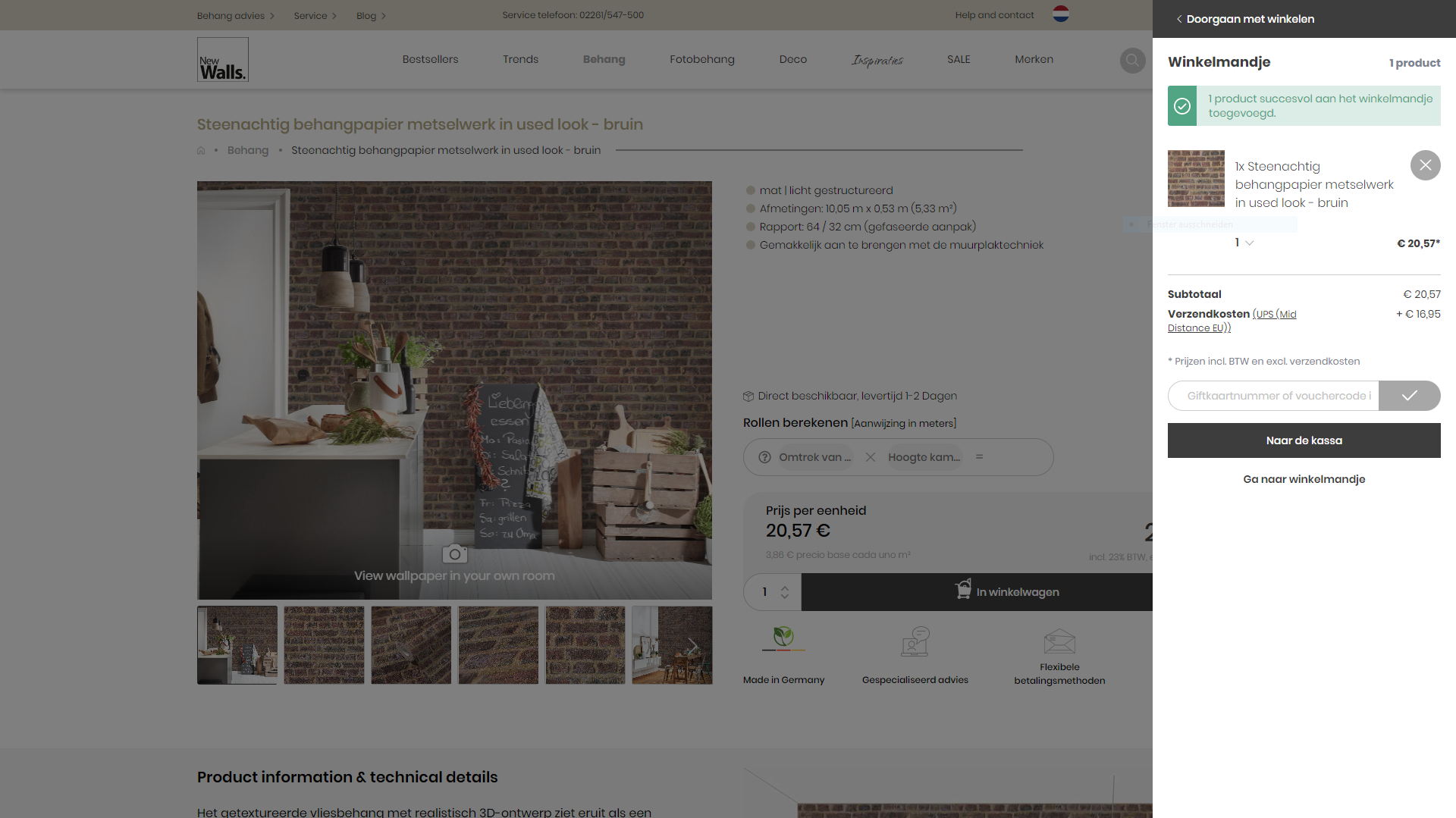The image size is (1456, 818).
Task: Select the home icon in the breadcrumb
Action: 201,149
